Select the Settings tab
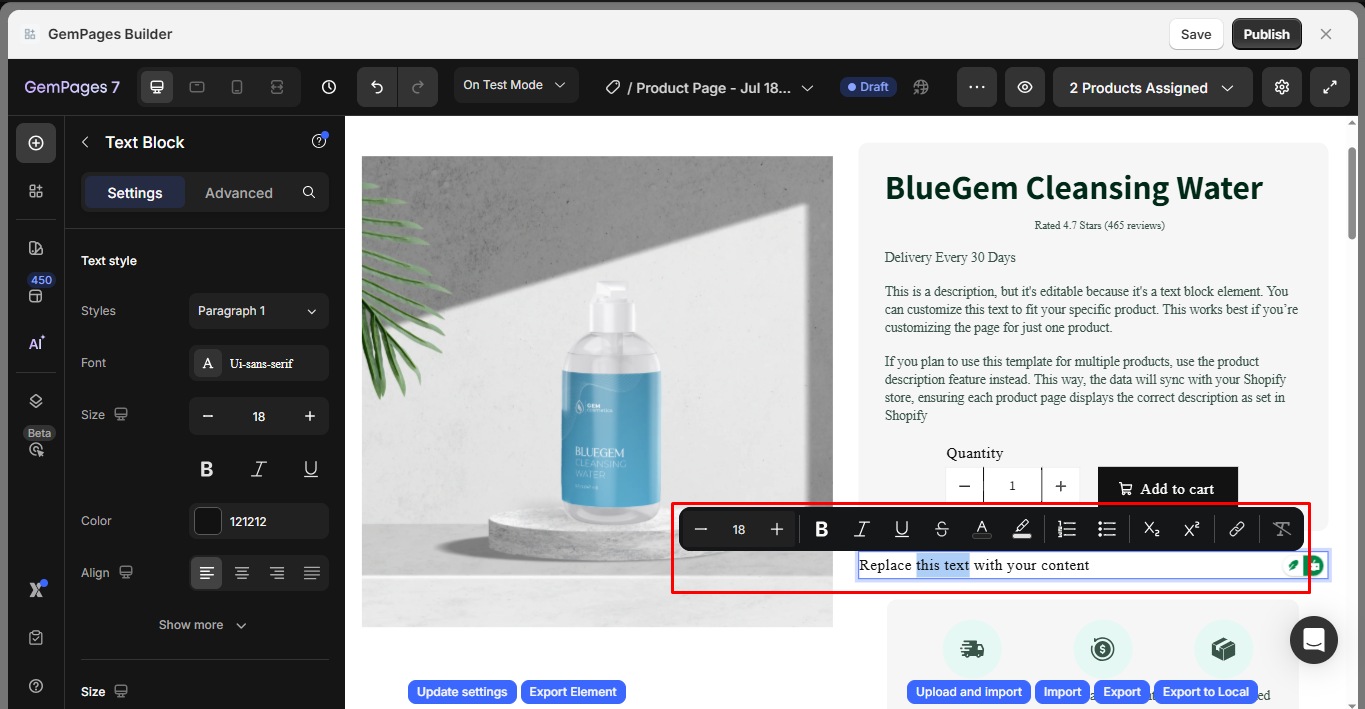Image resolution: width=1365 pixels, height=709 pixels. pyautogui.click(x=135, y=193)
